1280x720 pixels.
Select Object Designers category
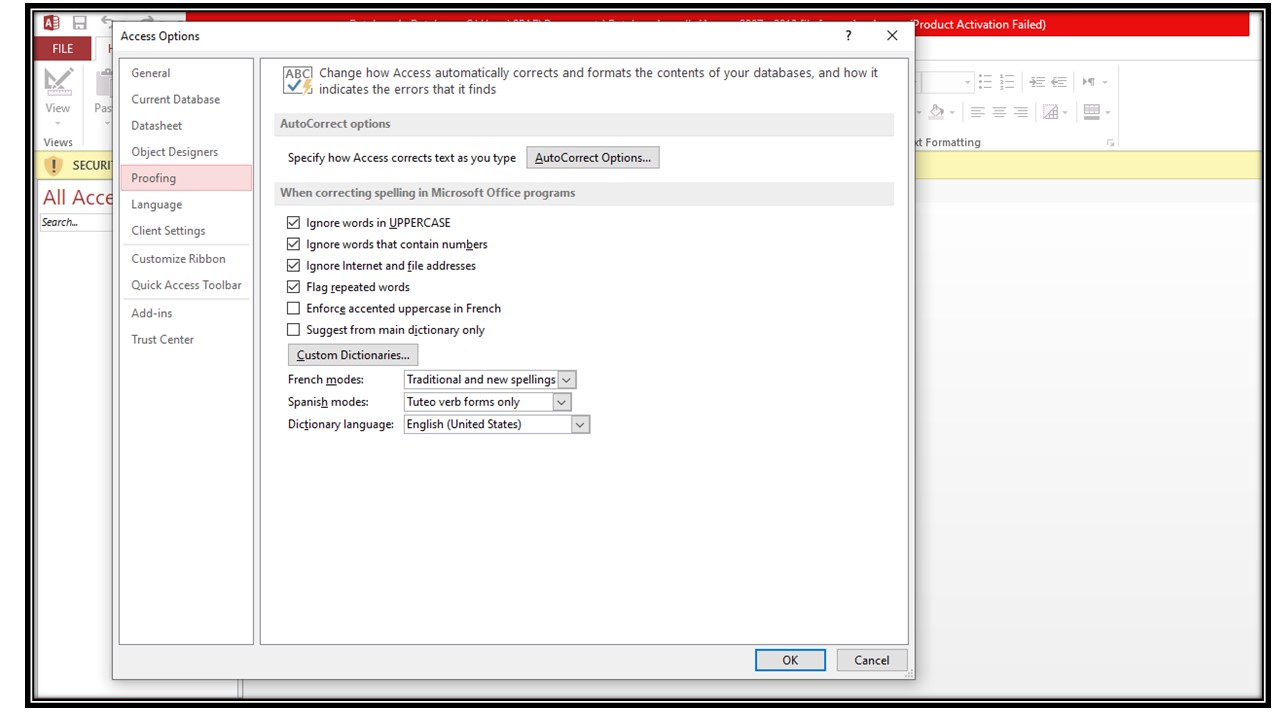pos(185,152)
